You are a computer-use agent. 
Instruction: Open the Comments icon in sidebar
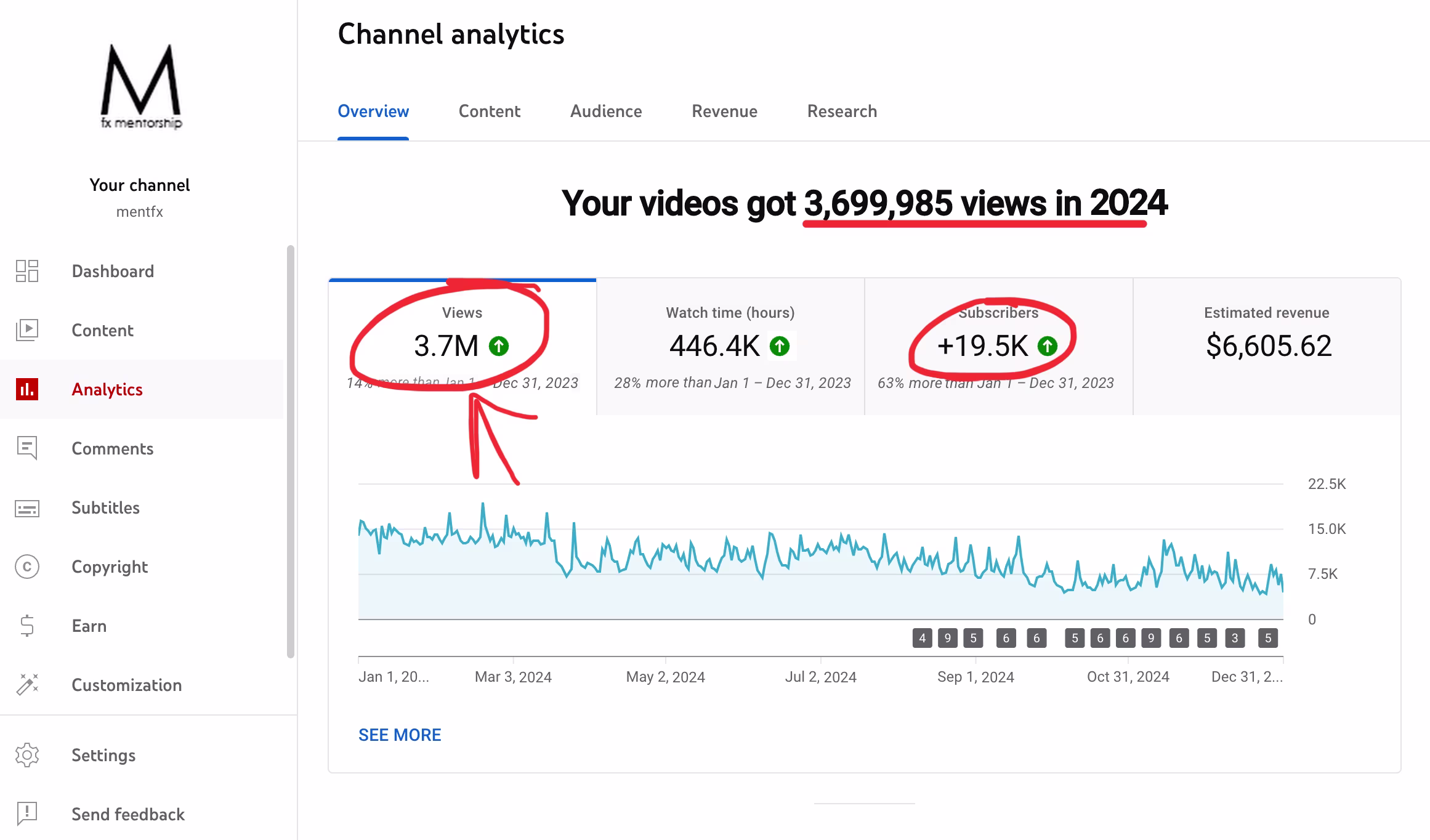coord(27,448)
